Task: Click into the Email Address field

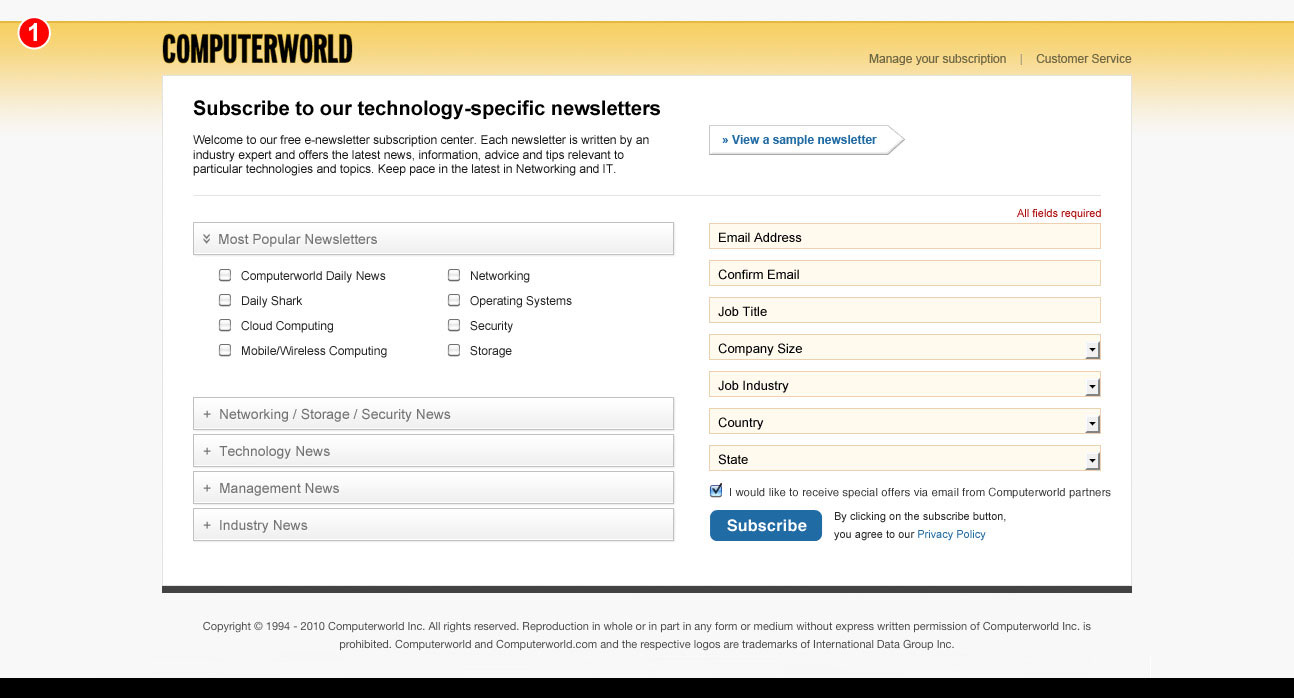Action: pos(904,237)
